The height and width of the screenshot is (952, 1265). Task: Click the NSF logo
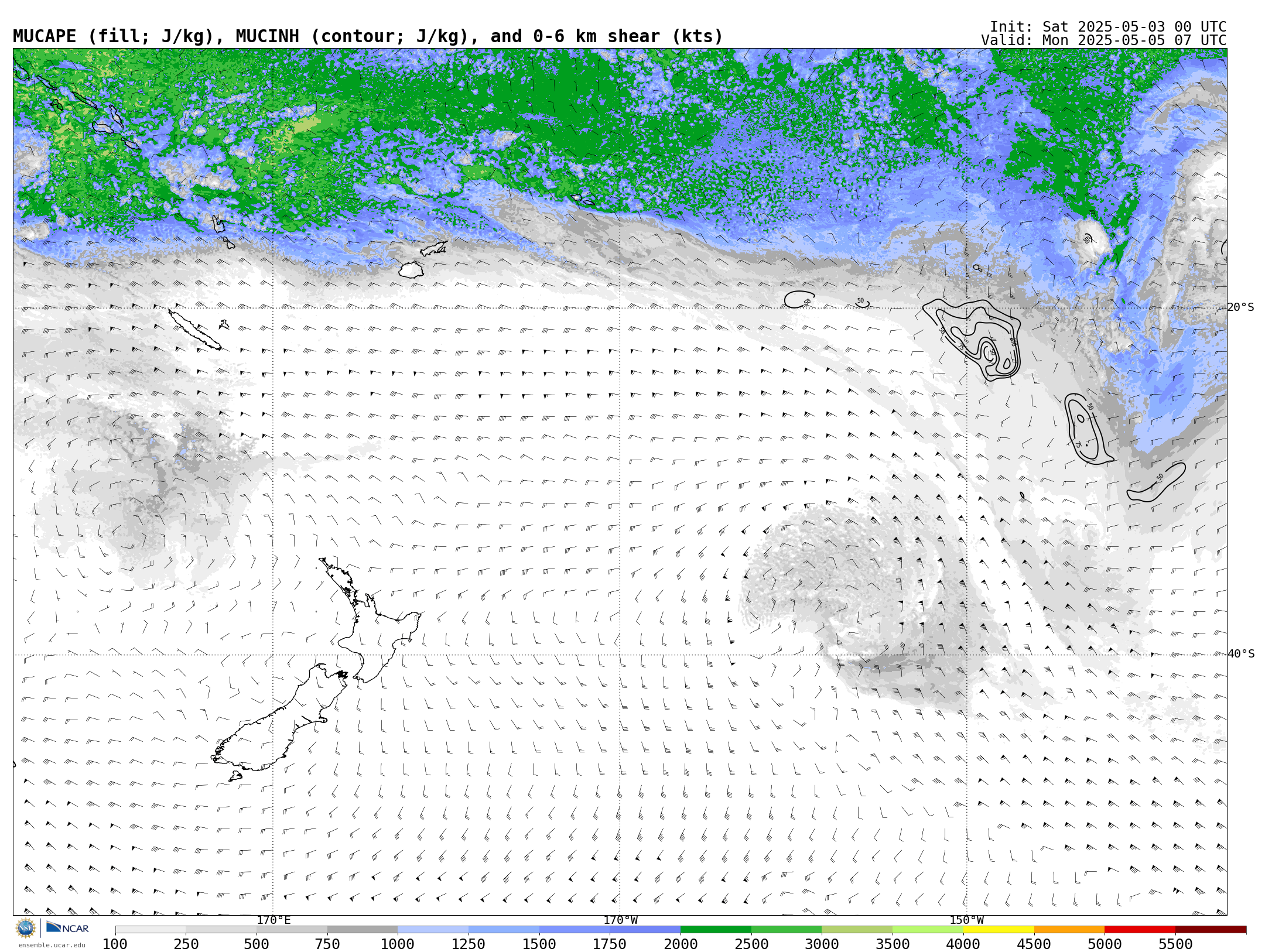[x=25, y=928]
